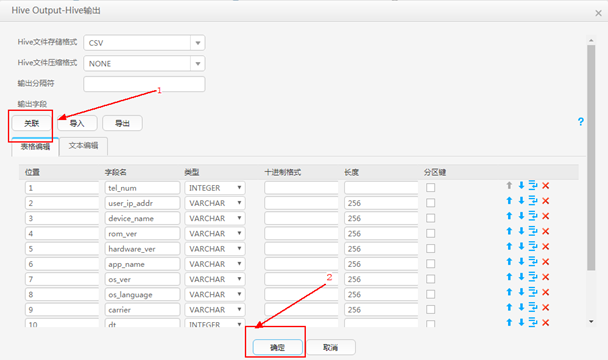608x360 pixels.
Task: Focus decimal format field for device_name
Action: [x=301, y=218]
